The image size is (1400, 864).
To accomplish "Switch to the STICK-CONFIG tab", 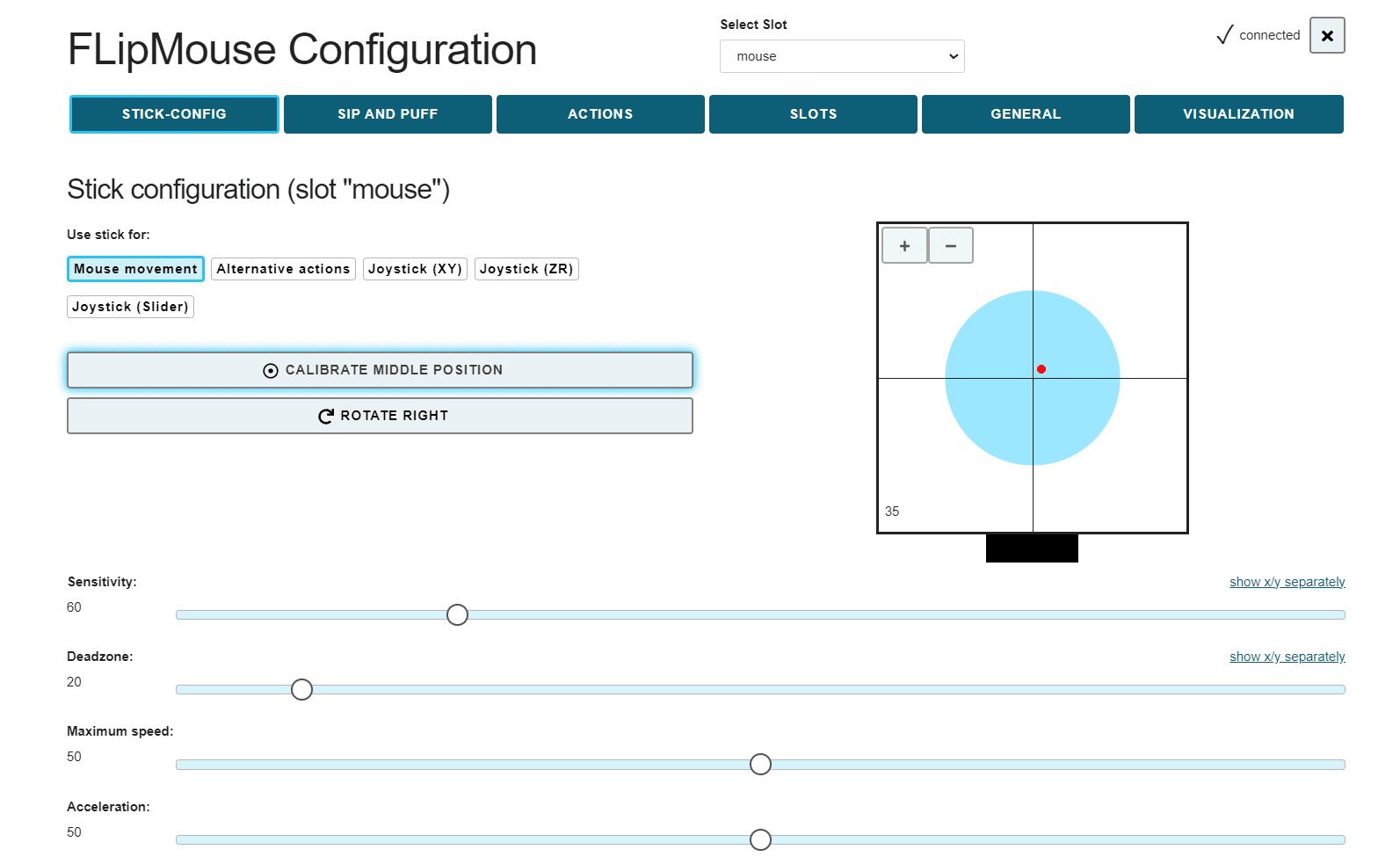I will click(174, 114).
